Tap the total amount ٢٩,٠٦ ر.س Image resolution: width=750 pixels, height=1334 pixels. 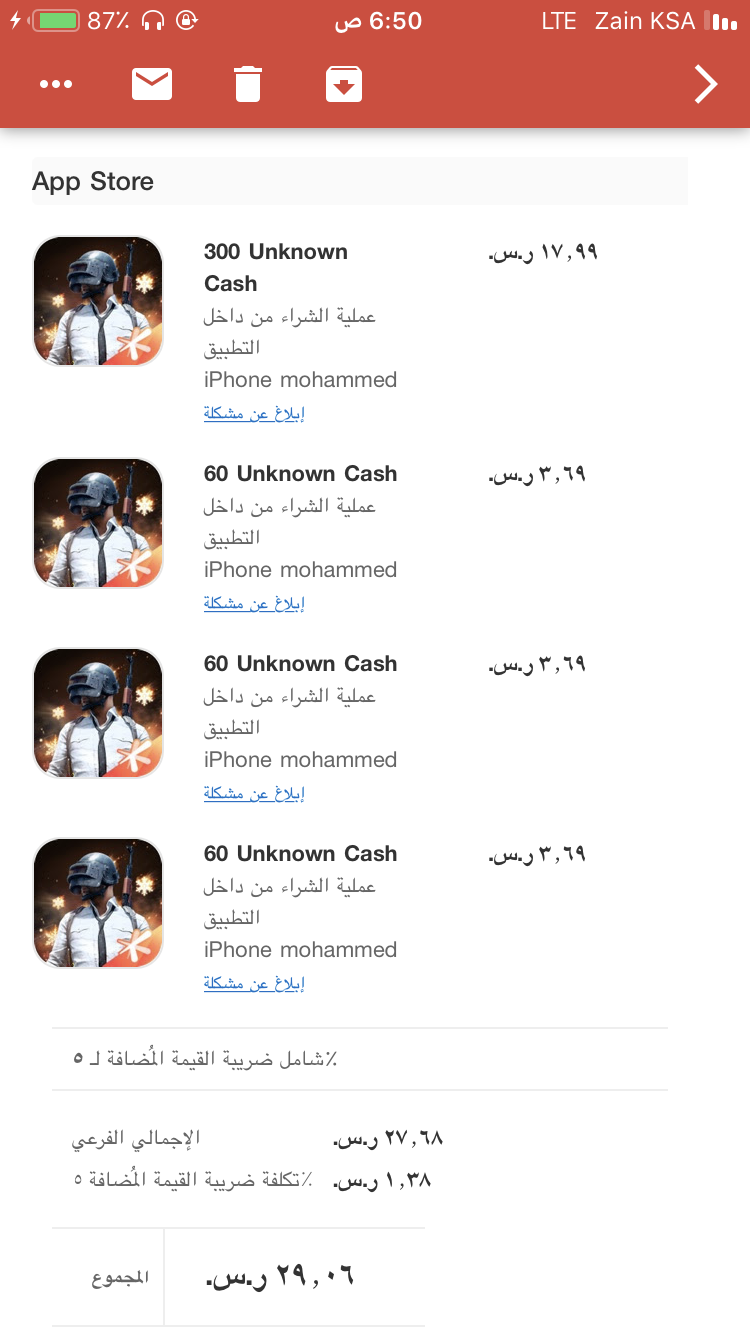click(281, 1277)
